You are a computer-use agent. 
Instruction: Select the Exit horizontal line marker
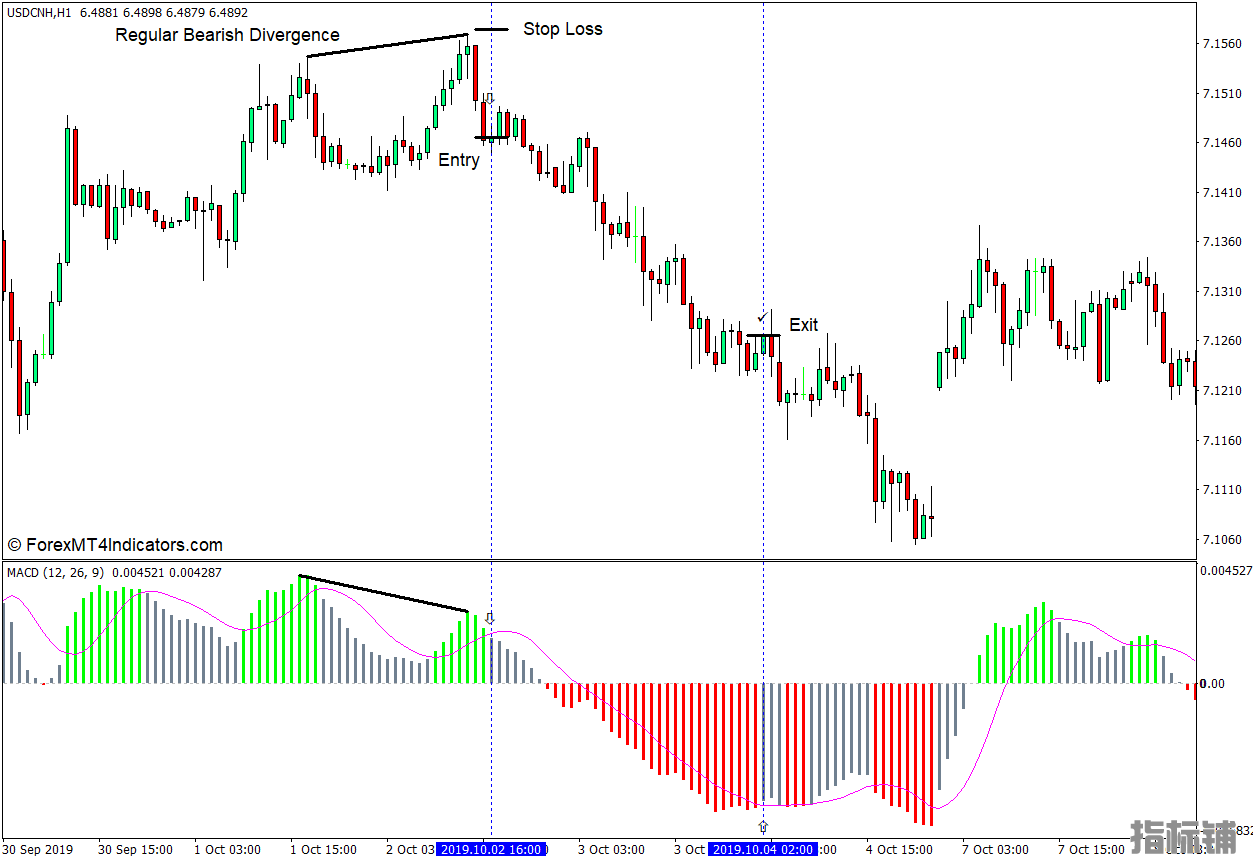(763, 335)
